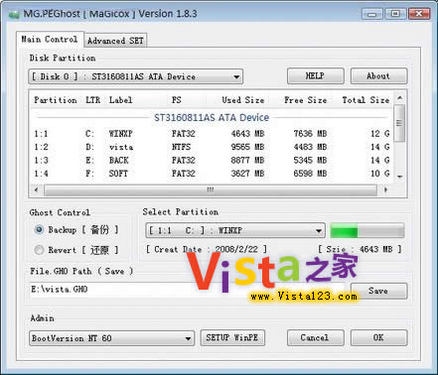Click the Save button next to path
This screenshot has width=438, height=375.
(x=379, y=291)
